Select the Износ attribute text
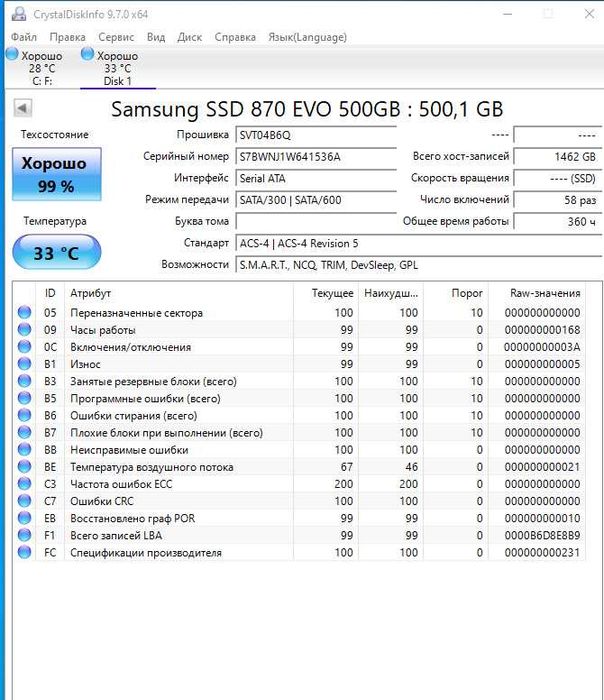This screenshot has width=604, height=700. (x=85, y=364)
